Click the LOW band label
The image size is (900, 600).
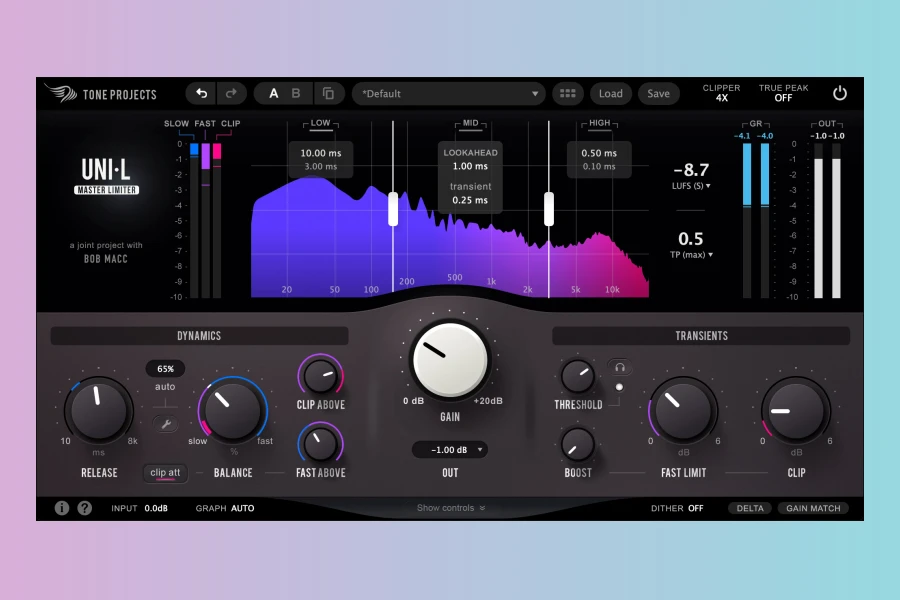click(x=320, y=123)
